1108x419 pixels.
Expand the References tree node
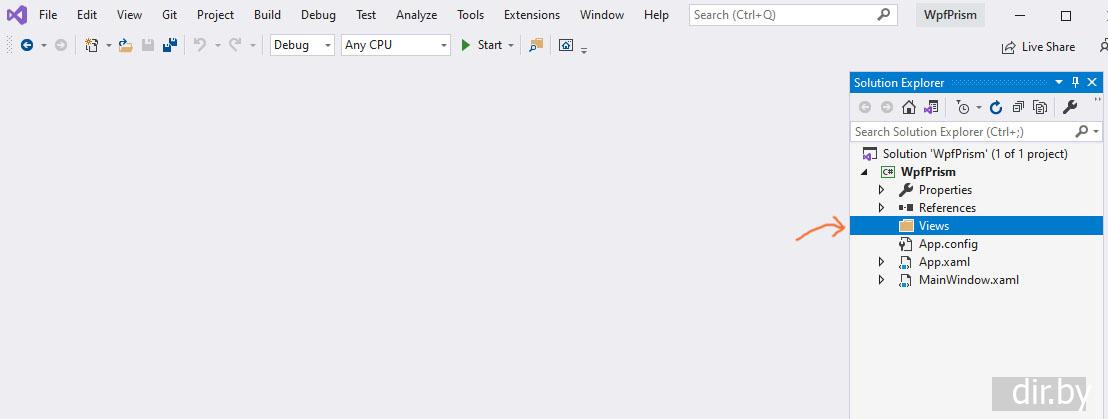pos(880,208)
